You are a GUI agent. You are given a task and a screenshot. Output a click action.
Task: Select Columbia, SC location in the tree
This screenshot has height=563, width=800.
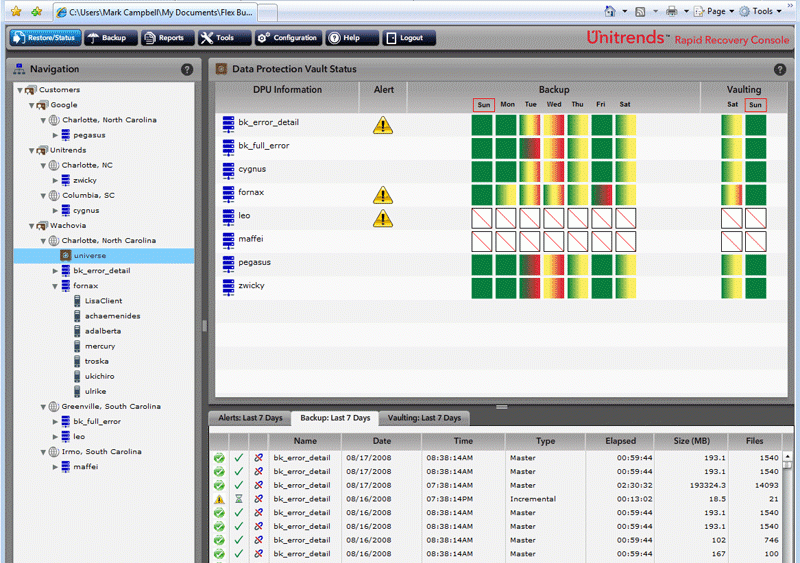coord(88,195)
